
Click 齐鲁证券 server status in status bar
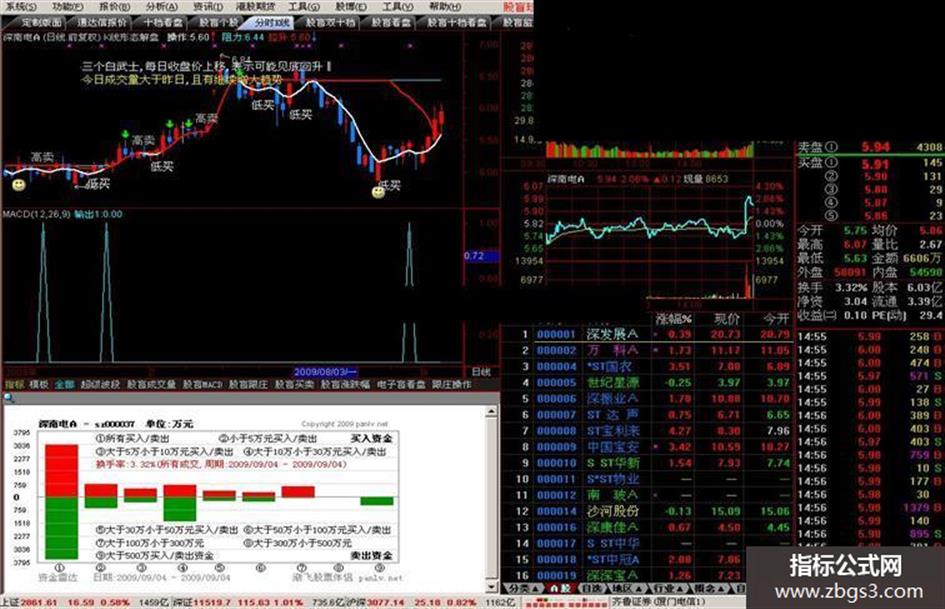661,602
